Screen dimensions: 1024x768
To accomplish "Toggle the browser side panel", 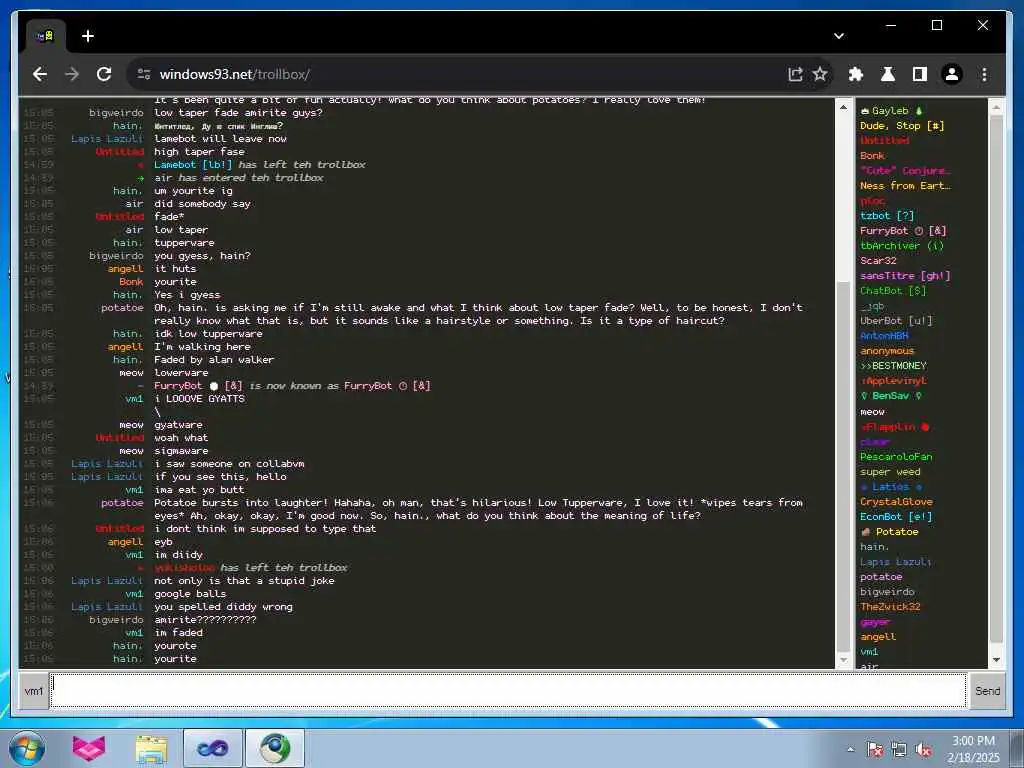I will coord(920,74).
